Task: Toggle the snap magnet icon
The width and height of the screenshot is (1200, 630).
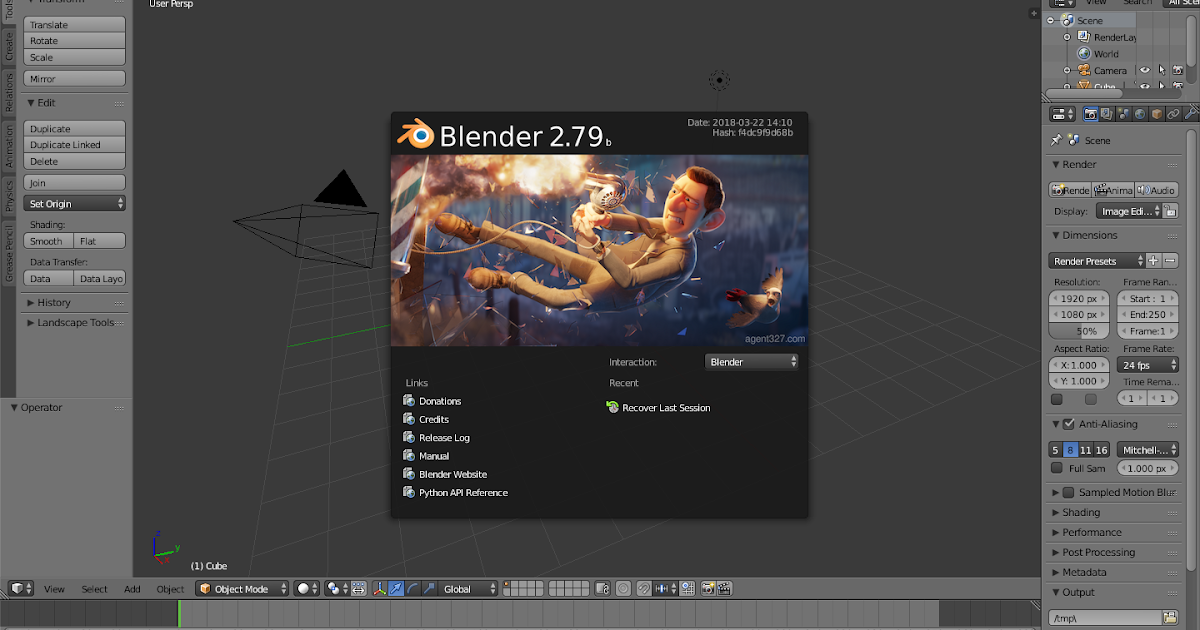Action: (644, 589)
